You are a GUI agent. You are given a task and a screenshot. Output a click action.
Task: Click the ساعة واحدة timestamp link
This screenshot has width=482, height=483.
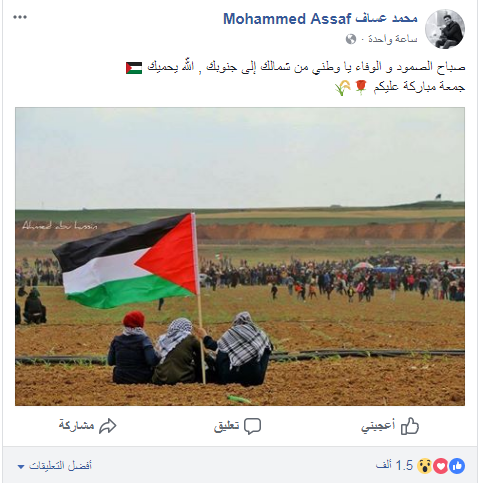click(393, 39)
